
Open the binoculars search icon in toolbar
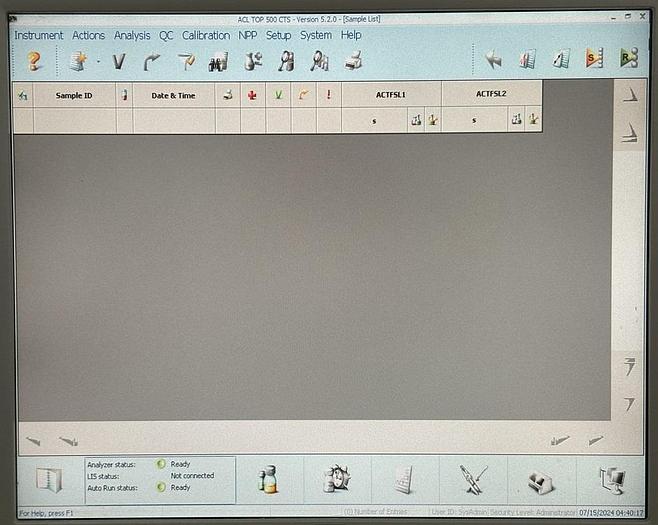click(x=218, y=62)
